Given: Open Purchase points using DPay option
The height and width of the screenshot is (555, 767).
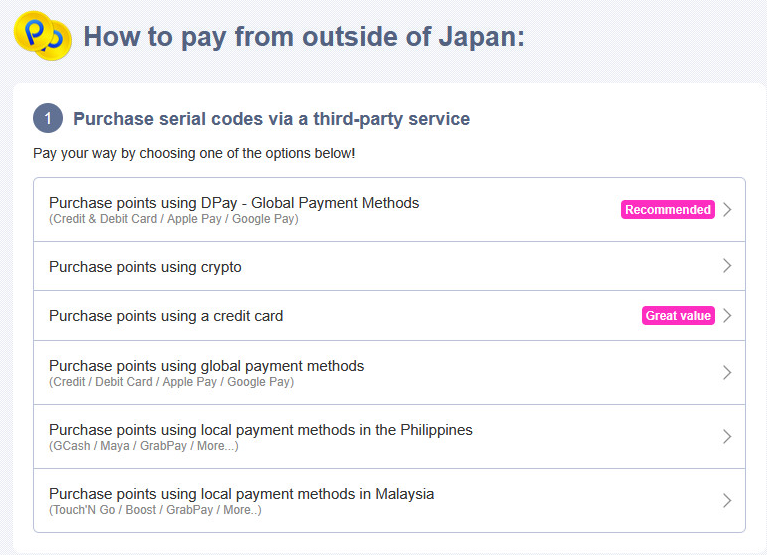Looking at the screenshot, I should point(234,203).
